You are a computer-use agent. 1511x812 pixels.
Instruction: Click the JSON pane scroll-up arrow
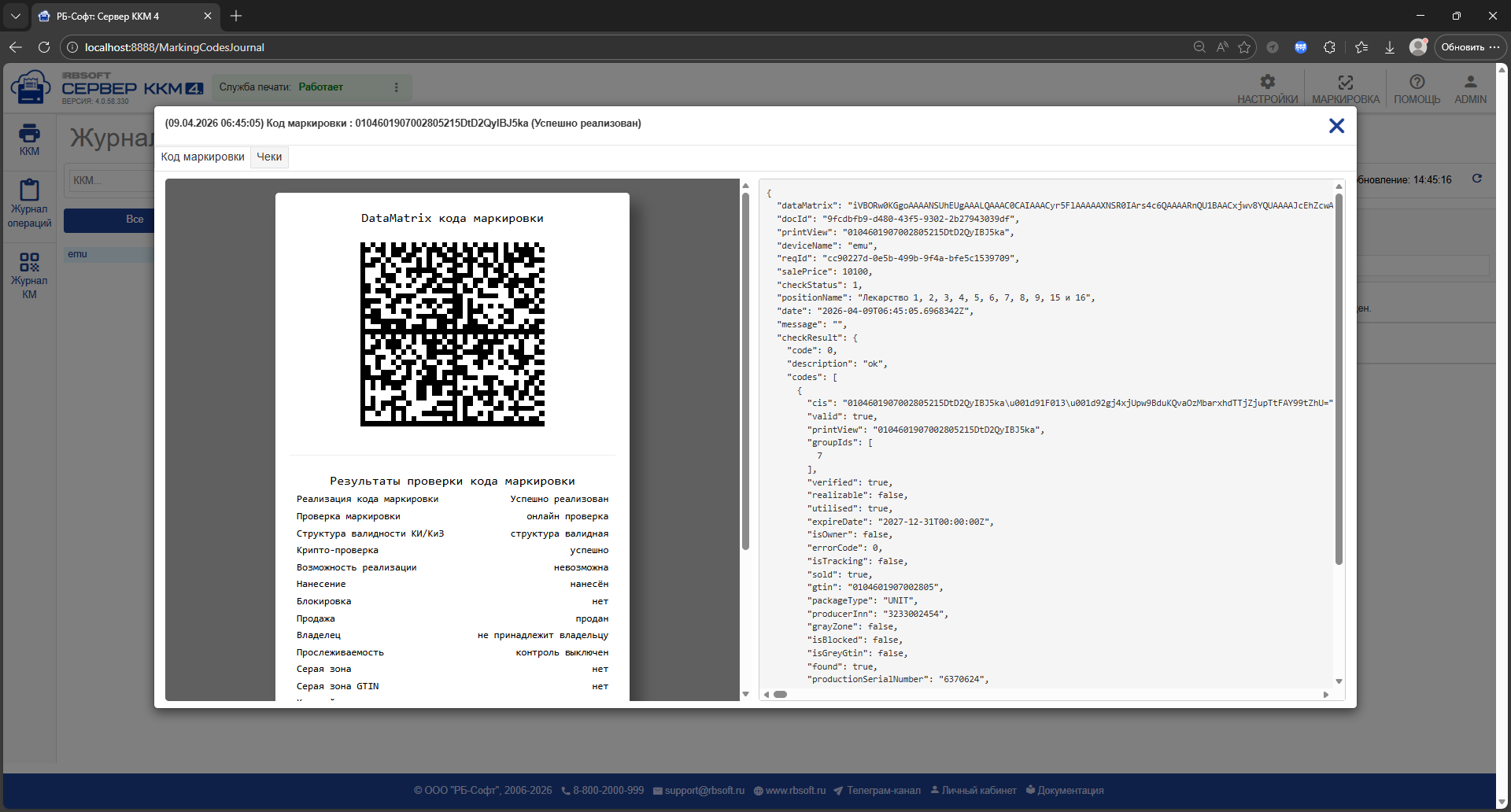point(1339,186)
